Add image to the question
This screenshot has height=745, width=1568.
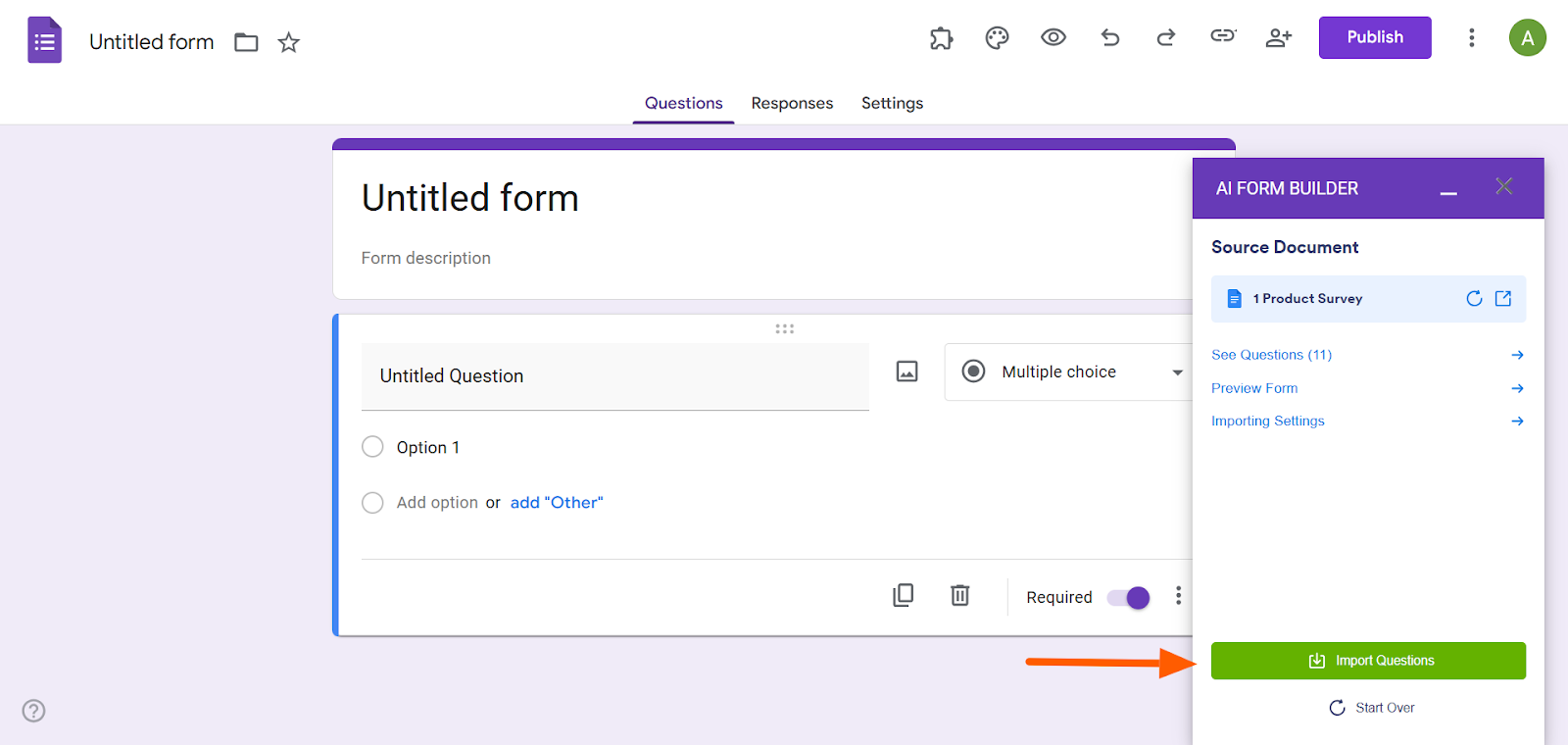coord(907,372)
